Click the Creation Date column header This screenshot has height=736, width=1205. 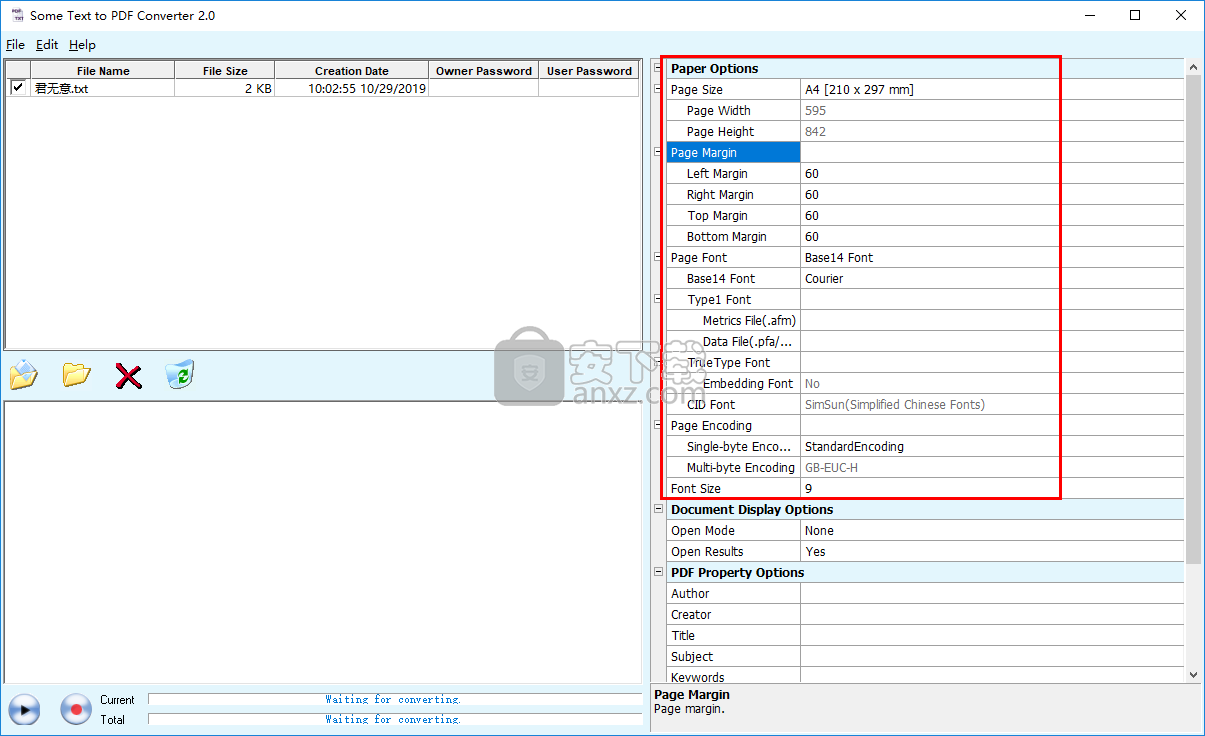click(351, 71)
